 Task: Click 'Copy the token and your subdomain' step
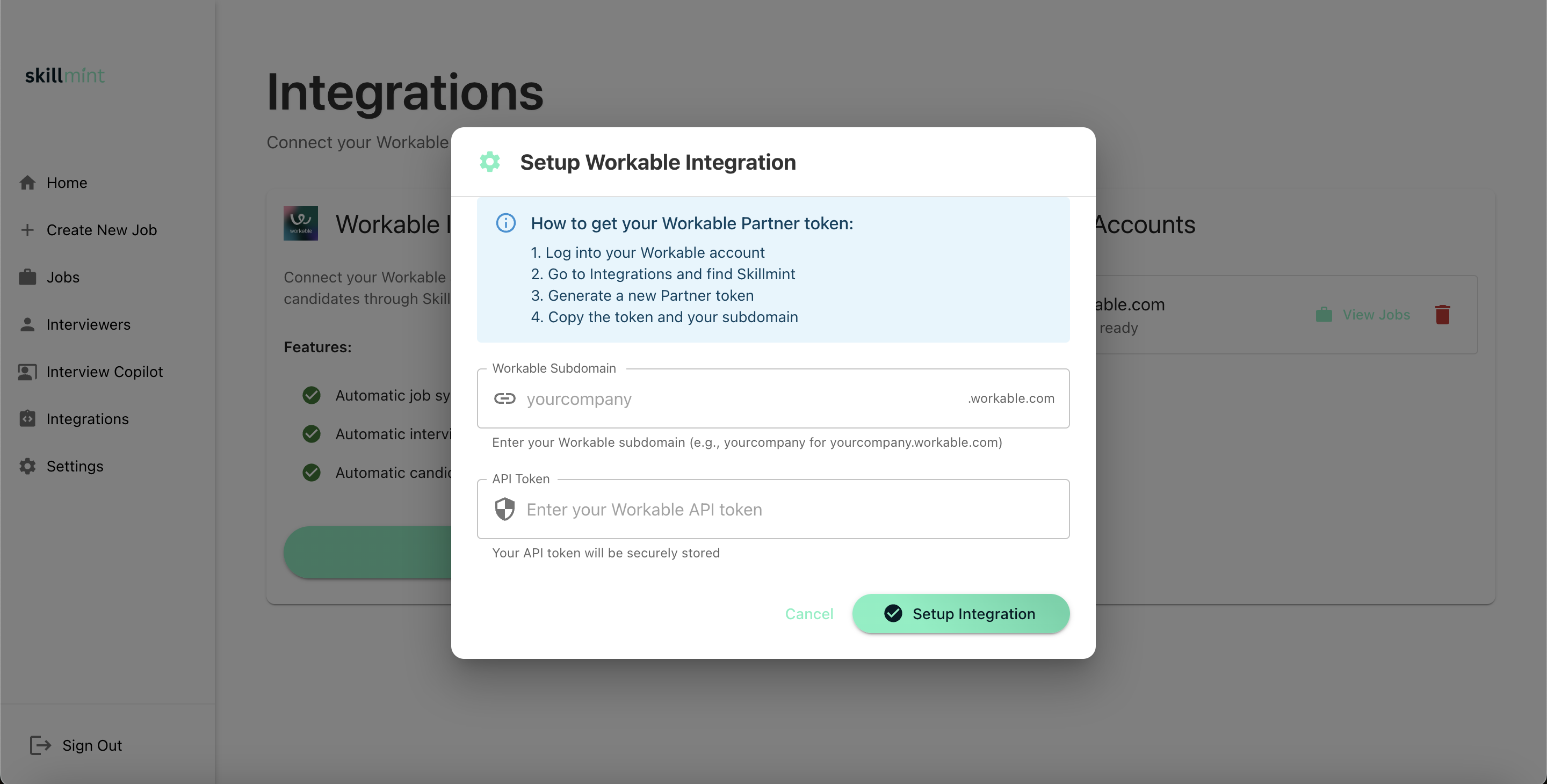point(673,316)
